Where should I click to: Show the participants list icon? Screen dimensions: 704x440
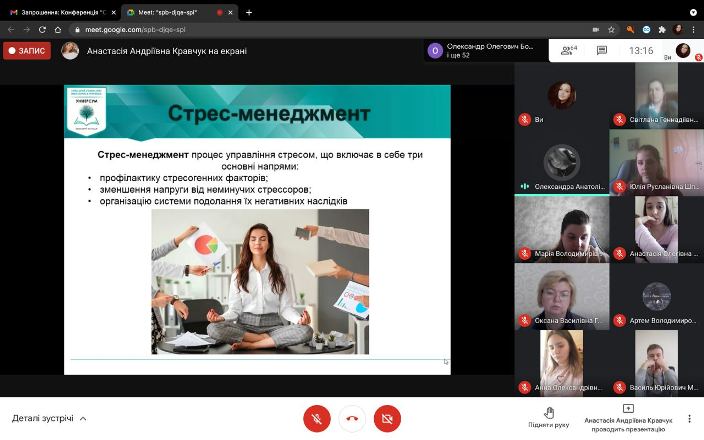pyautogui.click(x=569, y=50)
